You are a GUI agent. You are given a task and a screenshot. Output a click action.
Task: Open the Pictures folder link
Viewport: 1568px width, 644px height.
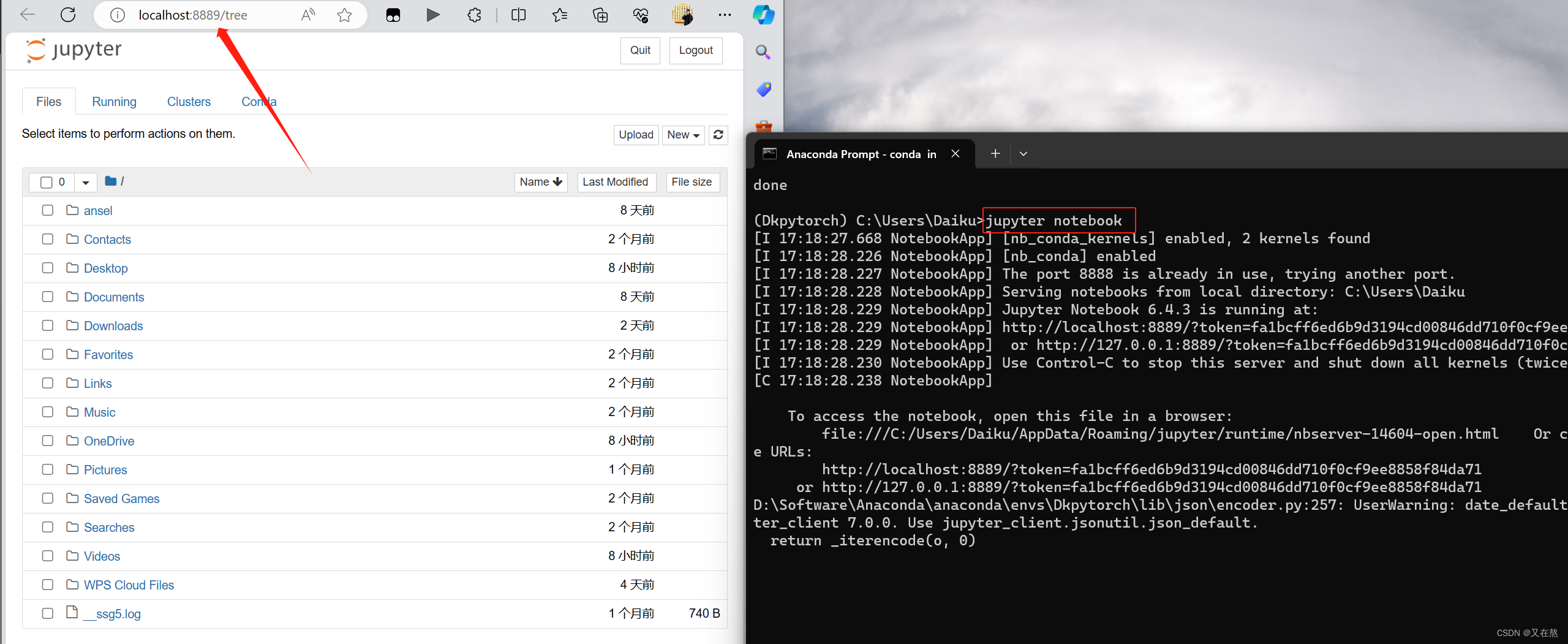[x=105, y=470]
